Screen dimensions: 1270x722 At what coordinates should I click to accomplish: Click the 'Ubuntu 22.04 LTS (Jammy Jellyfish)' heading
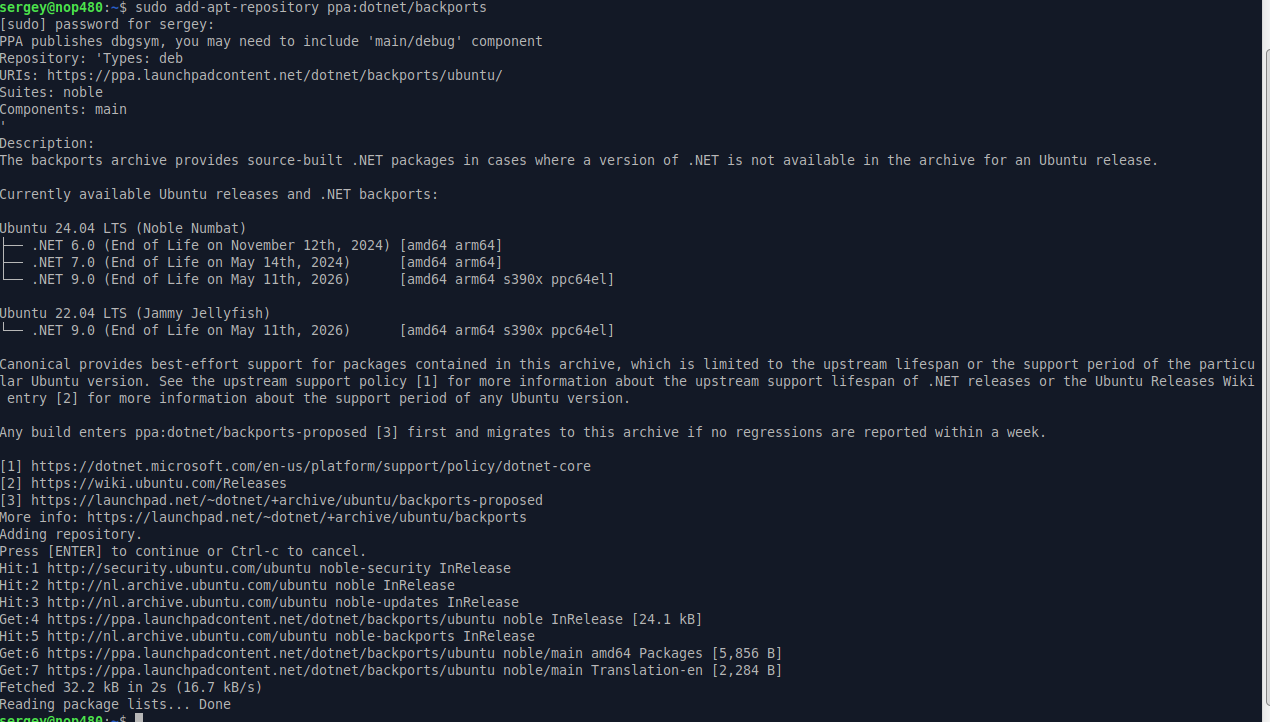pyautogui.click(x=135, y=313)
